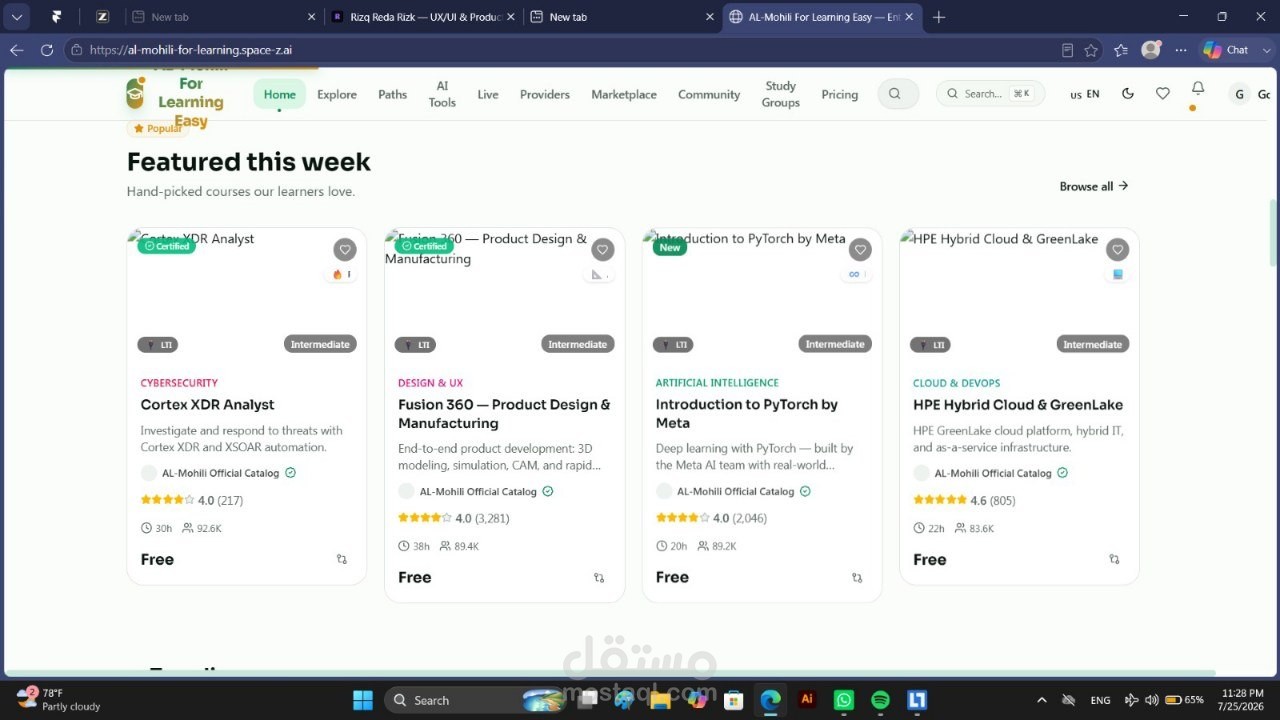Click compare icon on Cortex XDR Analyst card
The width and height of the screenshot is (1280, 720).
[342, 560]
